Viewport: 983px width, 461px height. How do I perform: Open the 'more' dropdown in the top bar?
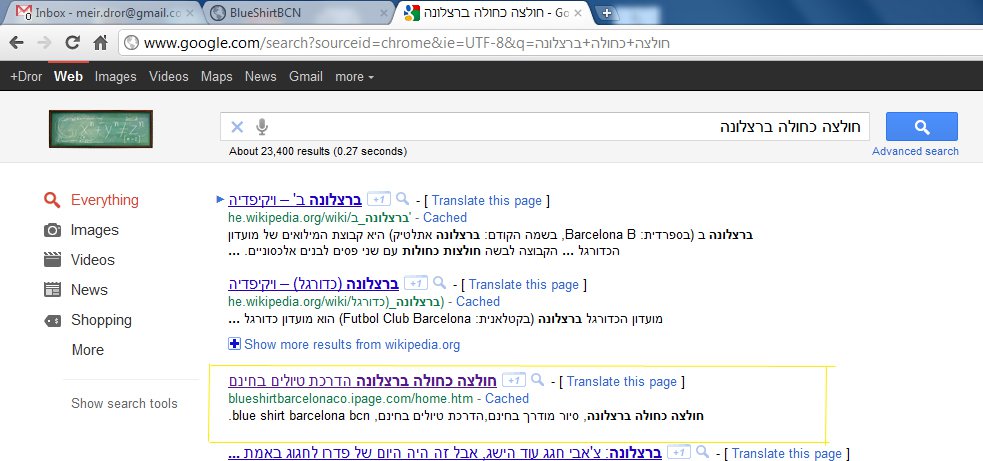tap(354, 77)
